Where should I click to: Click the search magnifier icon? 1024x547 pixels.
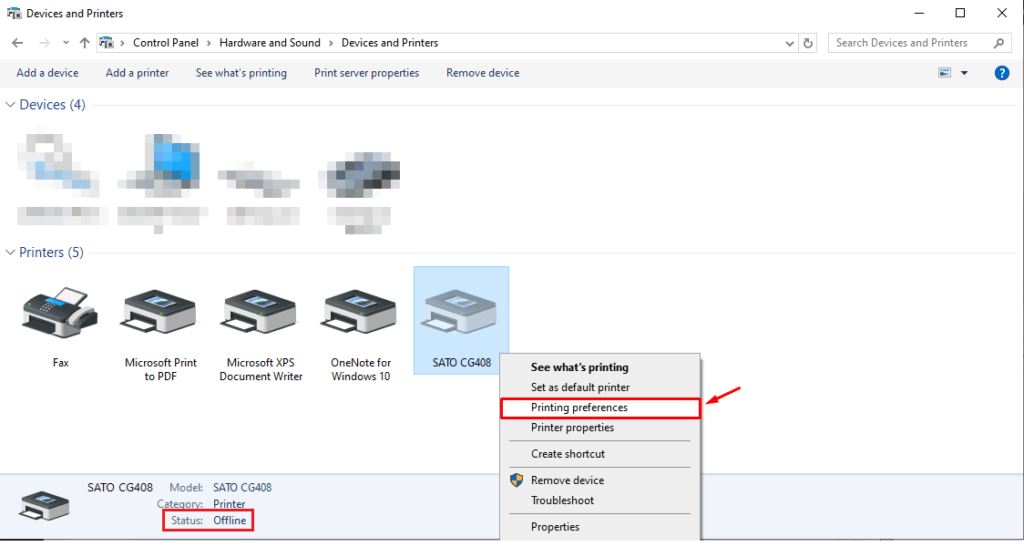999,43
